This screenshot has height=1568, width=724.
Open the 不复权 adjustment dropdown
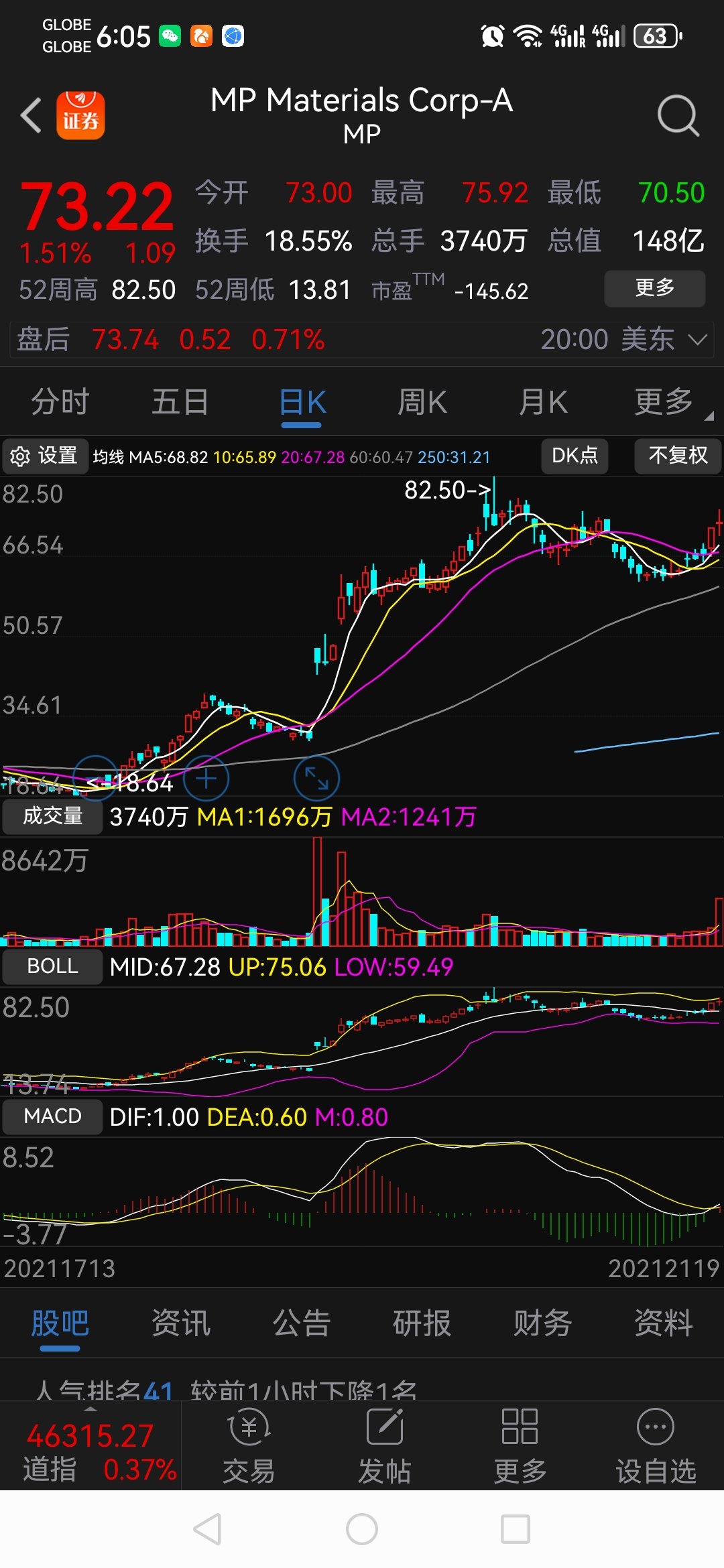(678, 456)
